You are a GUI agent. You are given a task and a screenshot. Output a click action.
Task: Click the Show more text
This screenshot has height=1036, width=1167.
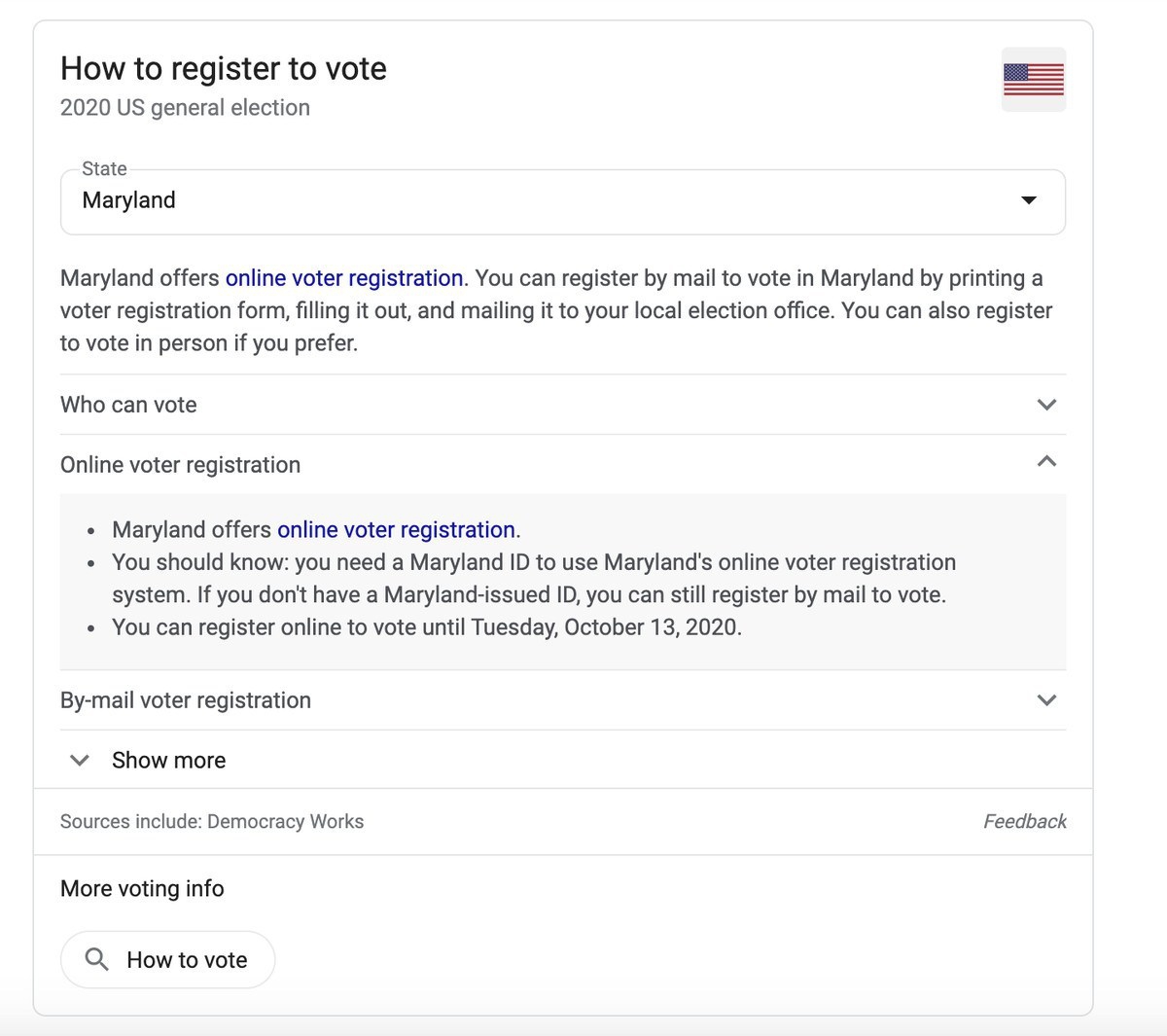pos(168,761)
